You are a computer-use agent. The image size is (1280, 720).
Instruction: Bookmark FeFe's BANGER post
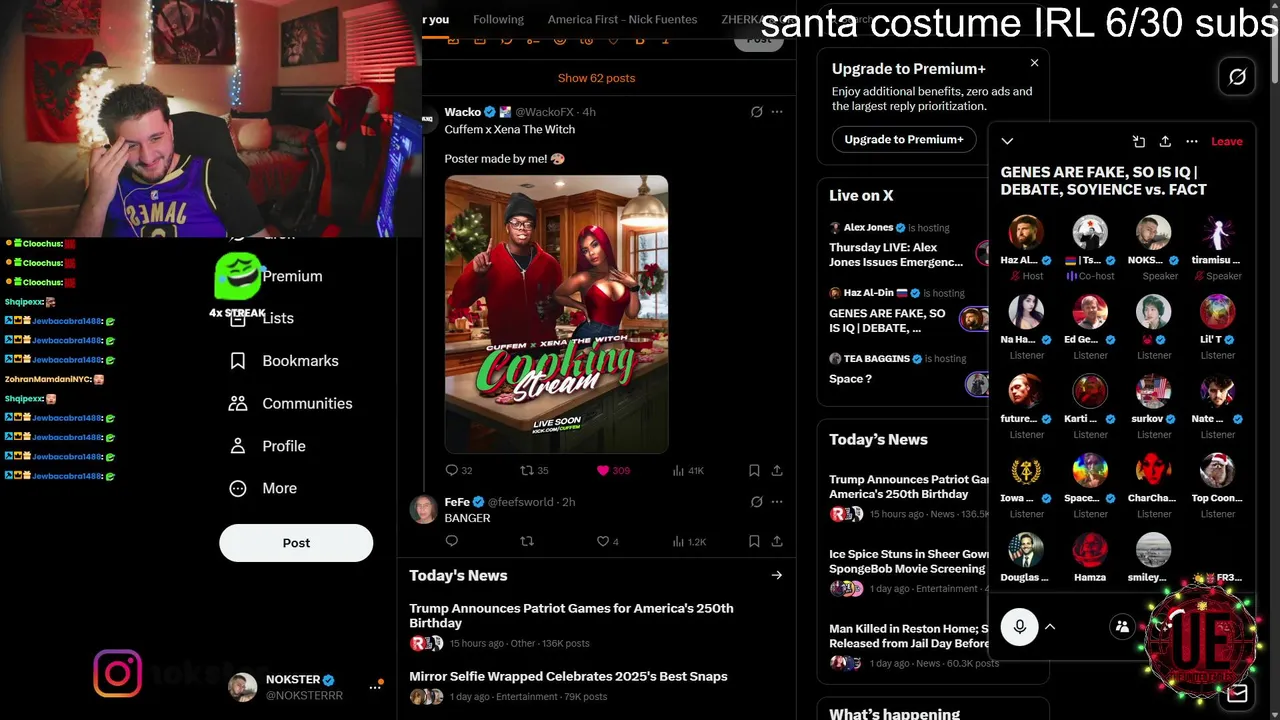tap(754, 541)
